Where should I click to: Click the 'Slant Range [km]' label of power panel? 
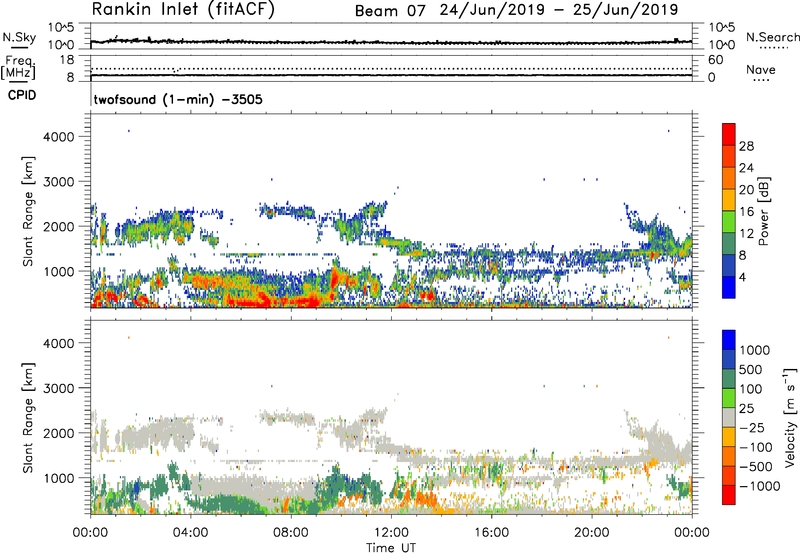pyautogui.click(x=28, y=211)
